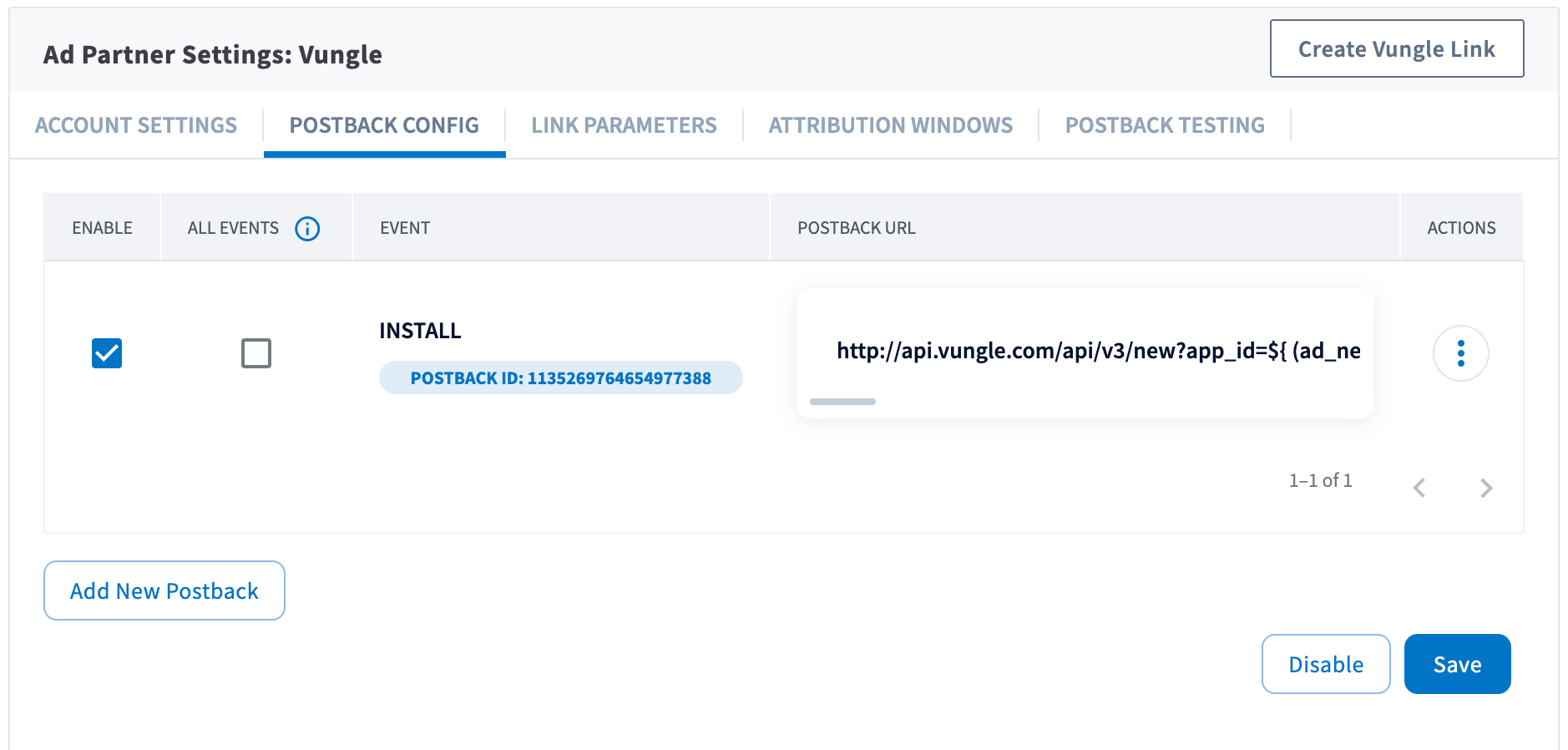This screenshot has height=750, width=1568.
Task: Click 'Ad Partner Settings: Vungle' title
Action: [x=213, y=54]
